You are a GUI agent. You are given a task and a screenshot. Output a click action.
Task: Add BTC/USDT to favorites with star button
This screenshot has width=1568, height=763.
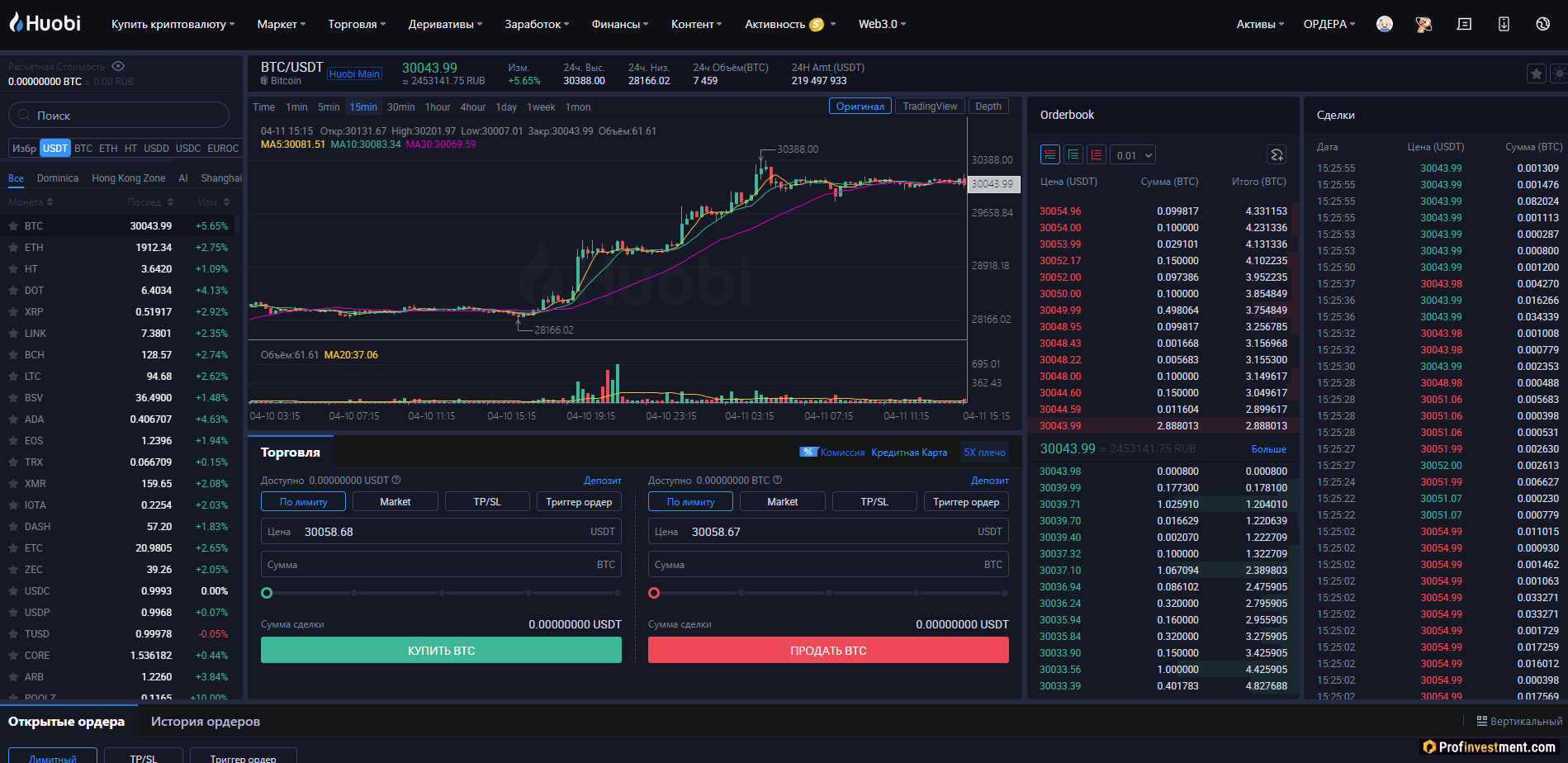pyautogui.click(x=1536, y=73)
